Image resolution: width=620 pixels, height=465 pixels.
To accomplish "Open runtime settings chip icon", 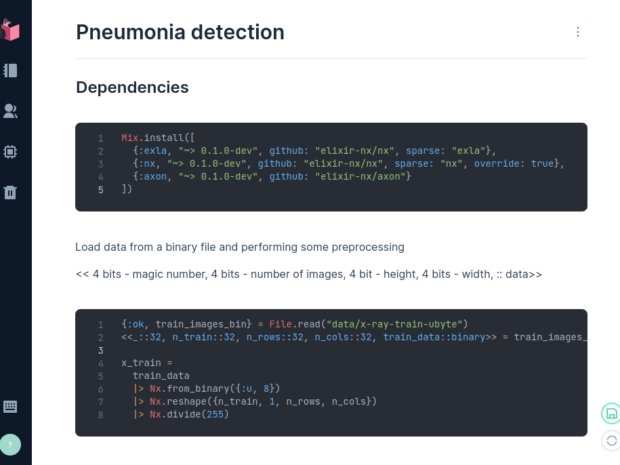I will click(x=10, y=152).
